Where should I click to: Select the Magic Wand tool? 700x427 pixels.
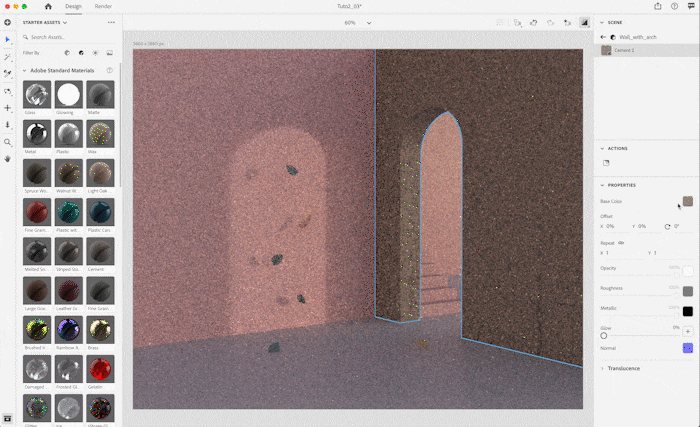tap(8, 57)
